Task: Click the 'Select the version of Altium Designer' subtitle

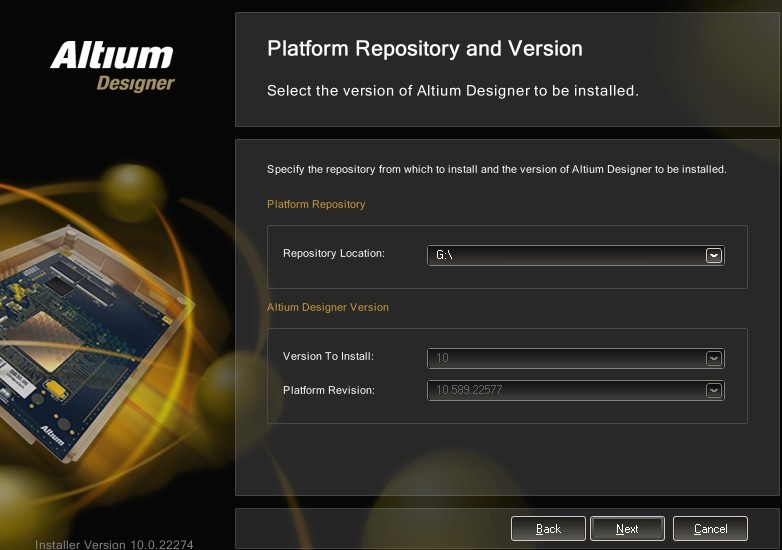Action: 452,91
